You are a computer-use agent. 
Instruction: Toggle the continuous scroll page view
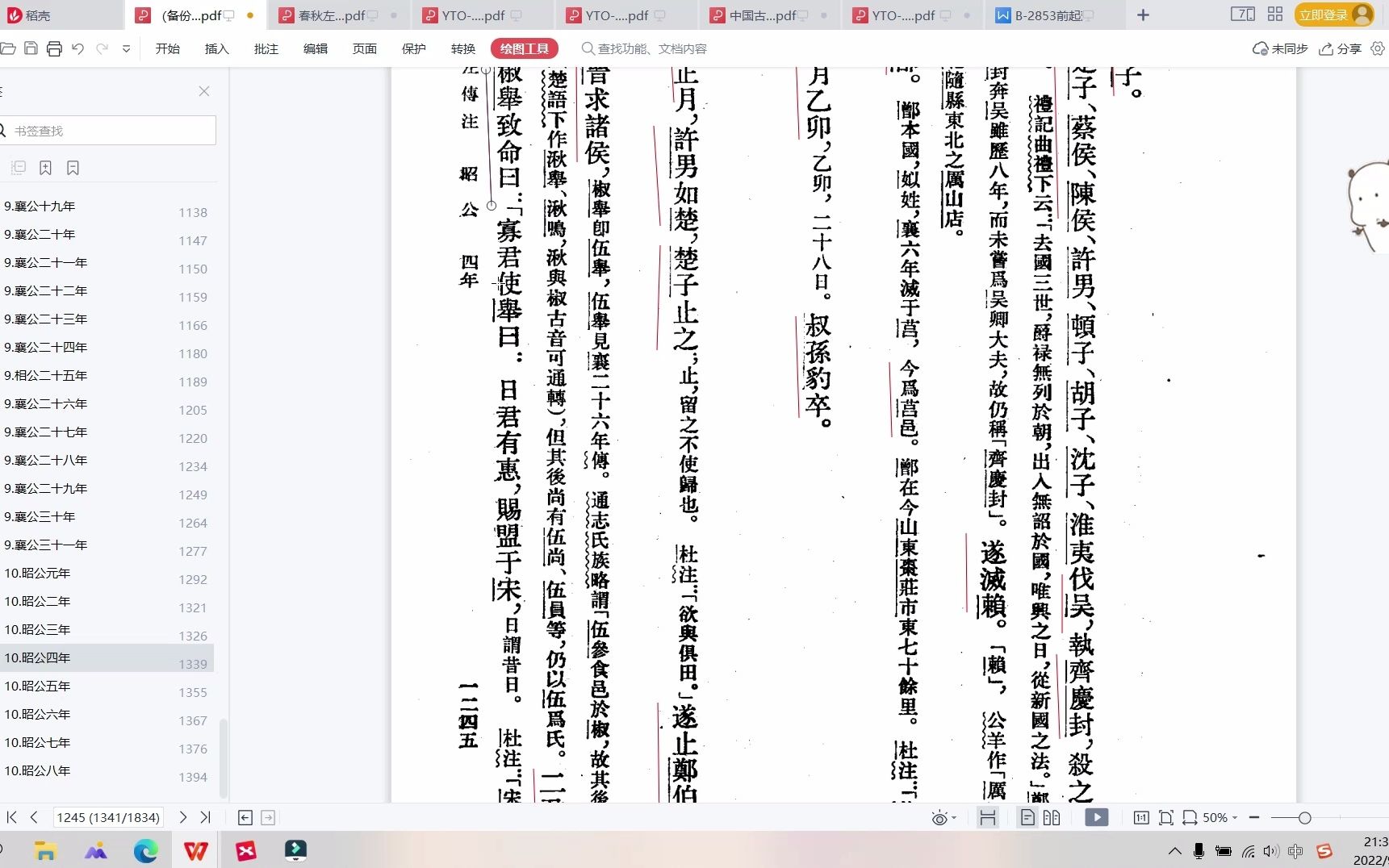click(x=987, y=817)
